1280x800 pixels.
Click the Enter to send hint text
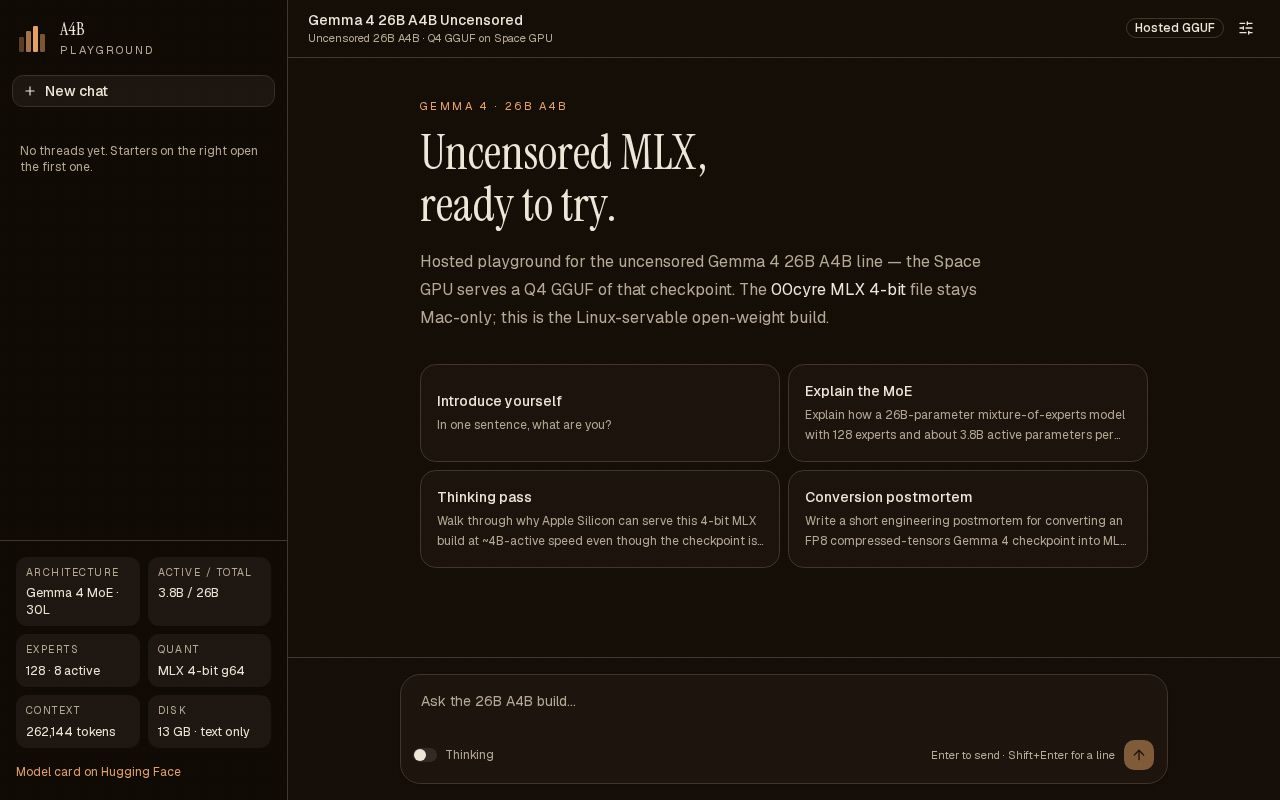tap(1023, 755)
